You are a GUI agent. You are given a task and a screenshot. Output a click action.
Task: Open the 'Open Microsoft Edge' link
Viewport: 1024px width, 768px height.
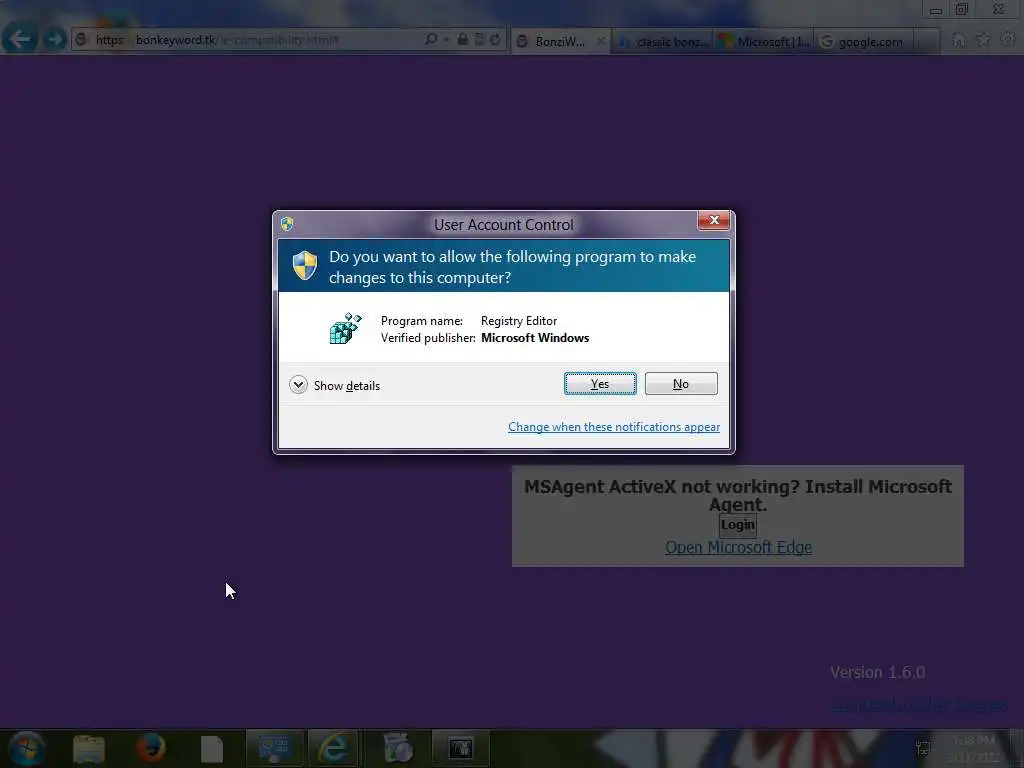click(x=738, y=547)
